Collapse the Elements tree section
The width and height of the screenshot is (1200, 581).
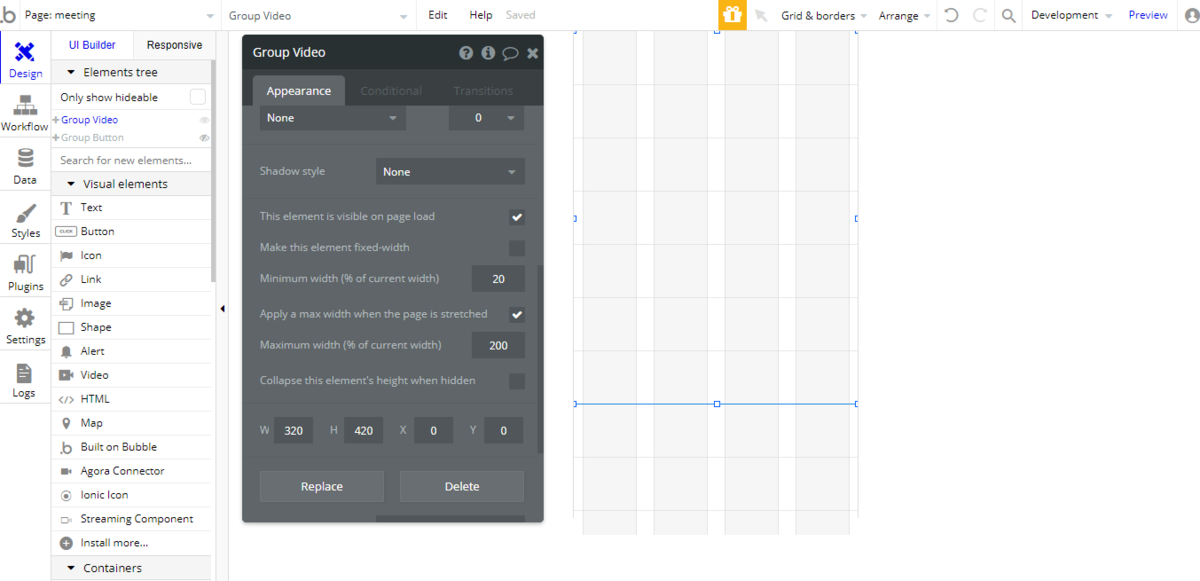132,73
